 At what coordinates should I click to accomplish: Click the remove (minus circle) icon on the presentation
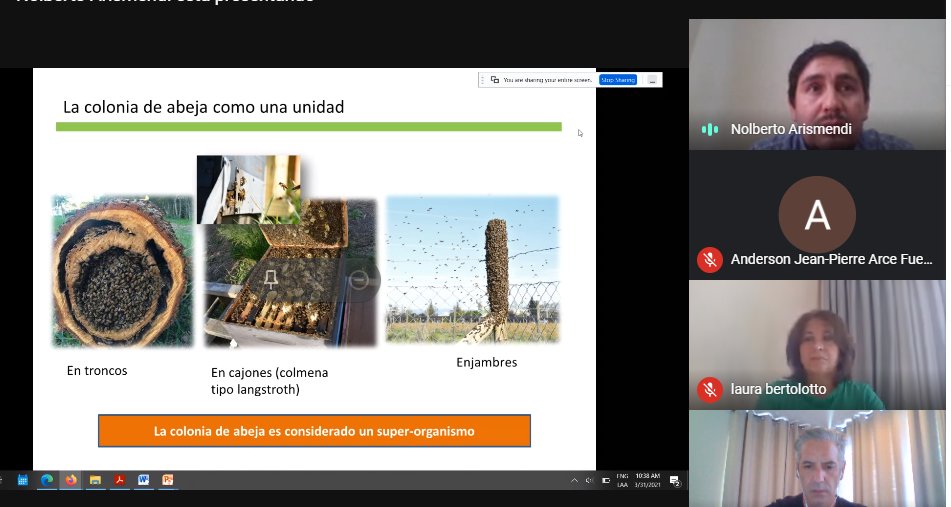point(360,281)
